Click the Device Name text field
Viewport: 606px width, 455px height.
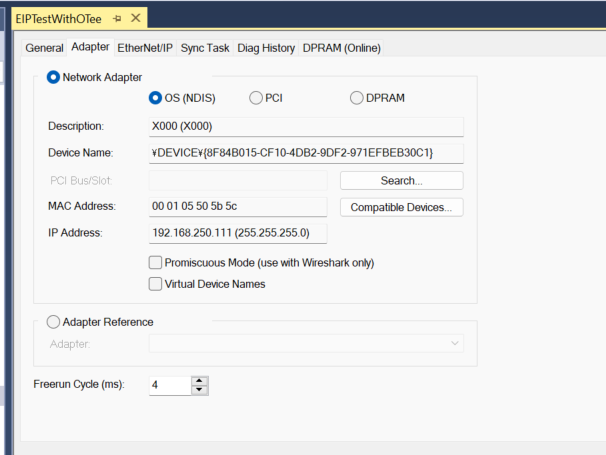click(x=305, y=153)
